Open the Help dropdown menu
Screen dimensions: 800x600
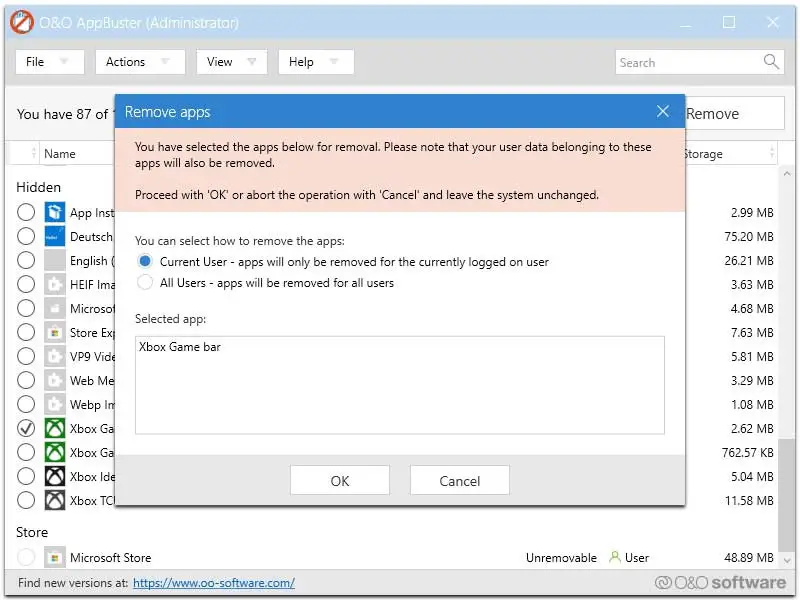coord(316,62)
